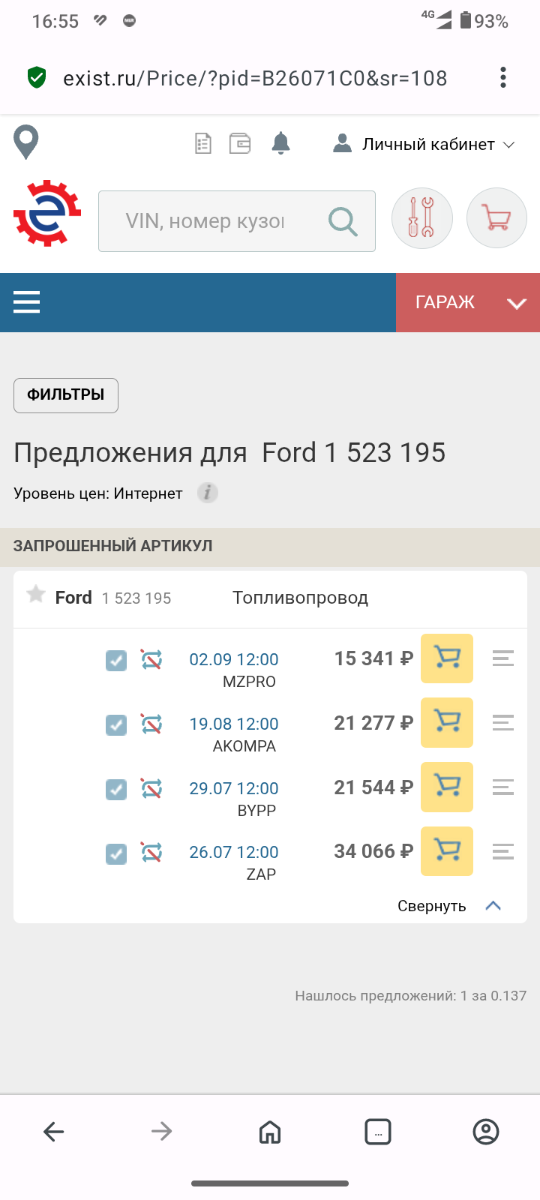Open the shopping cart in header
Screen dimensions: 540x1200
click(497, 218)
